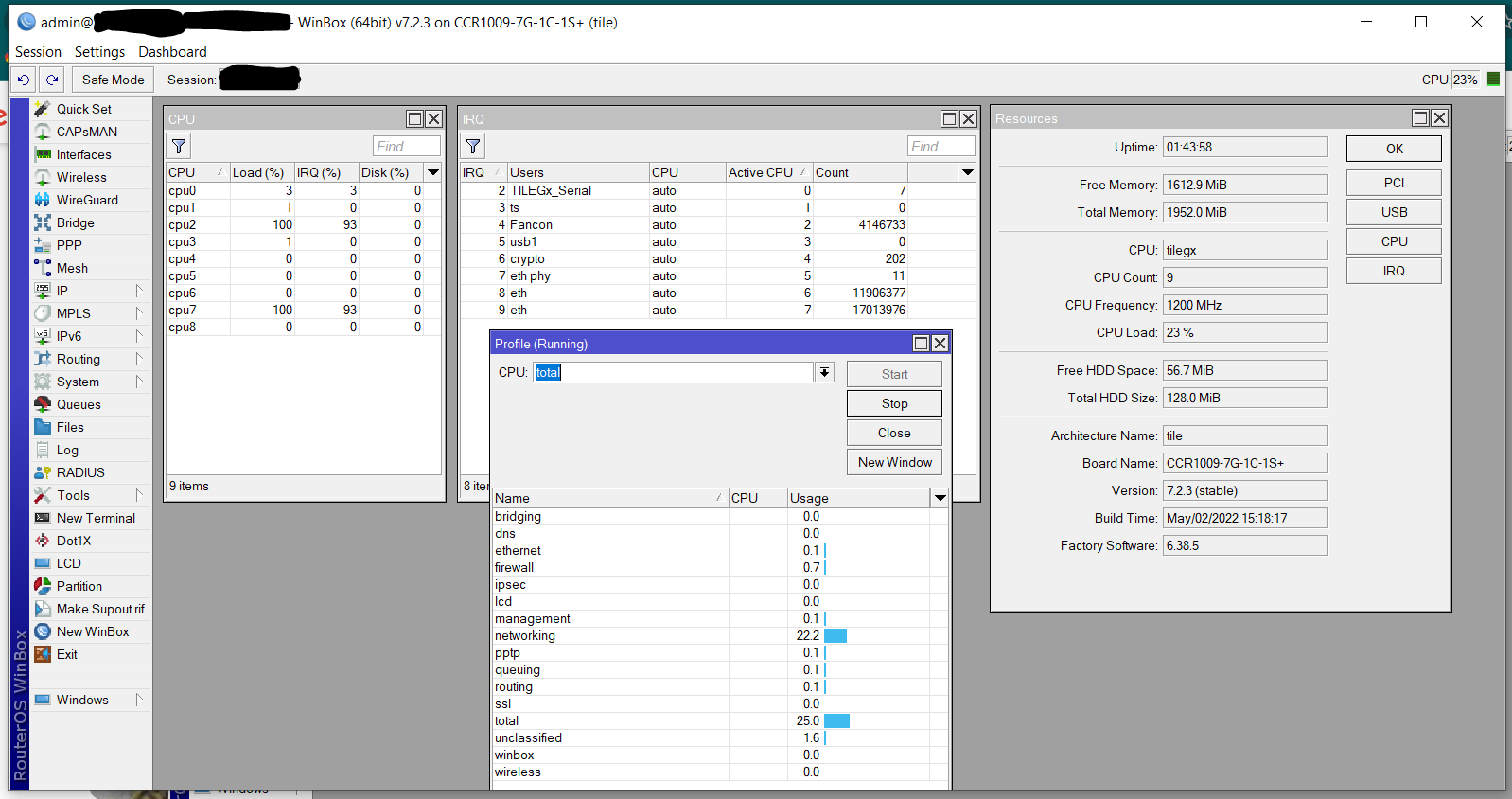1512x799 pixels.
Task: Open USB from Resources window
Action: (x=1394, y=212)
